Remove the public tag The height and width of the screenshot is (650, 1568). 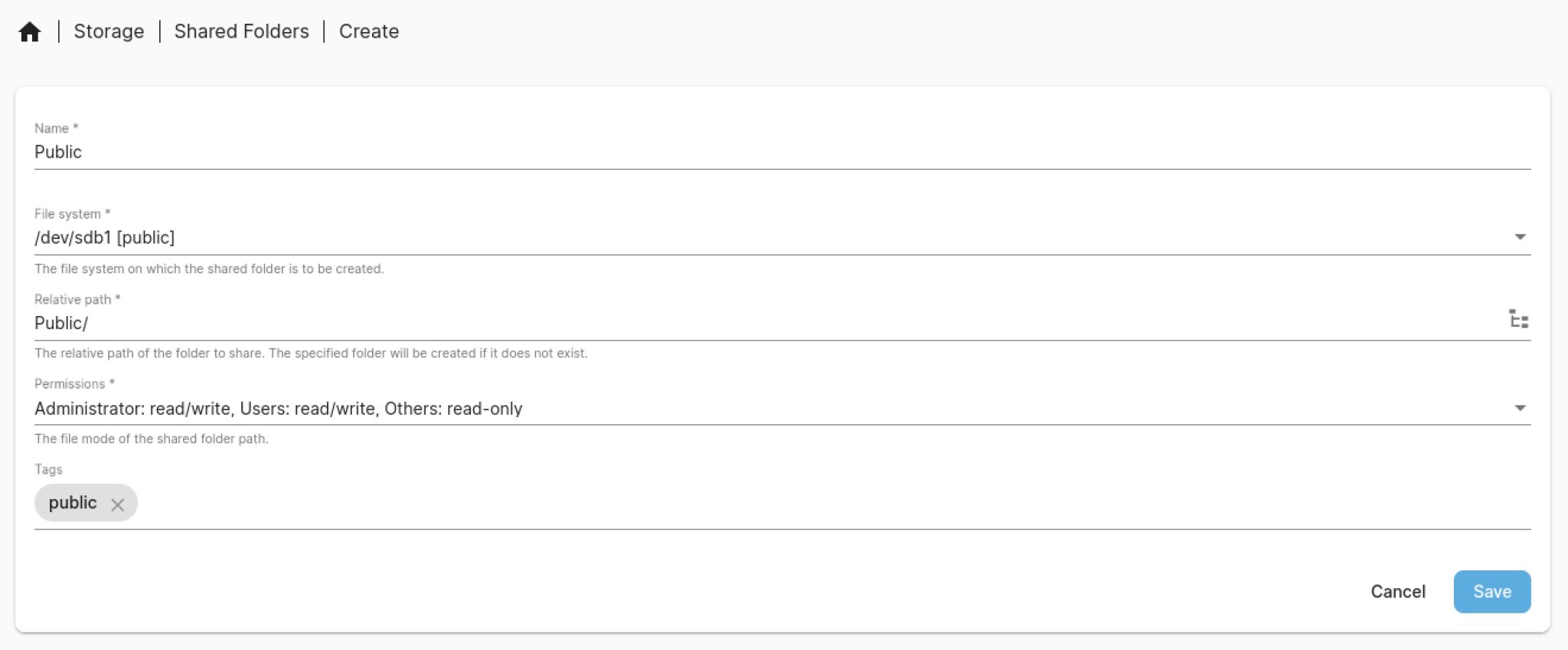[x=117, y=505]
